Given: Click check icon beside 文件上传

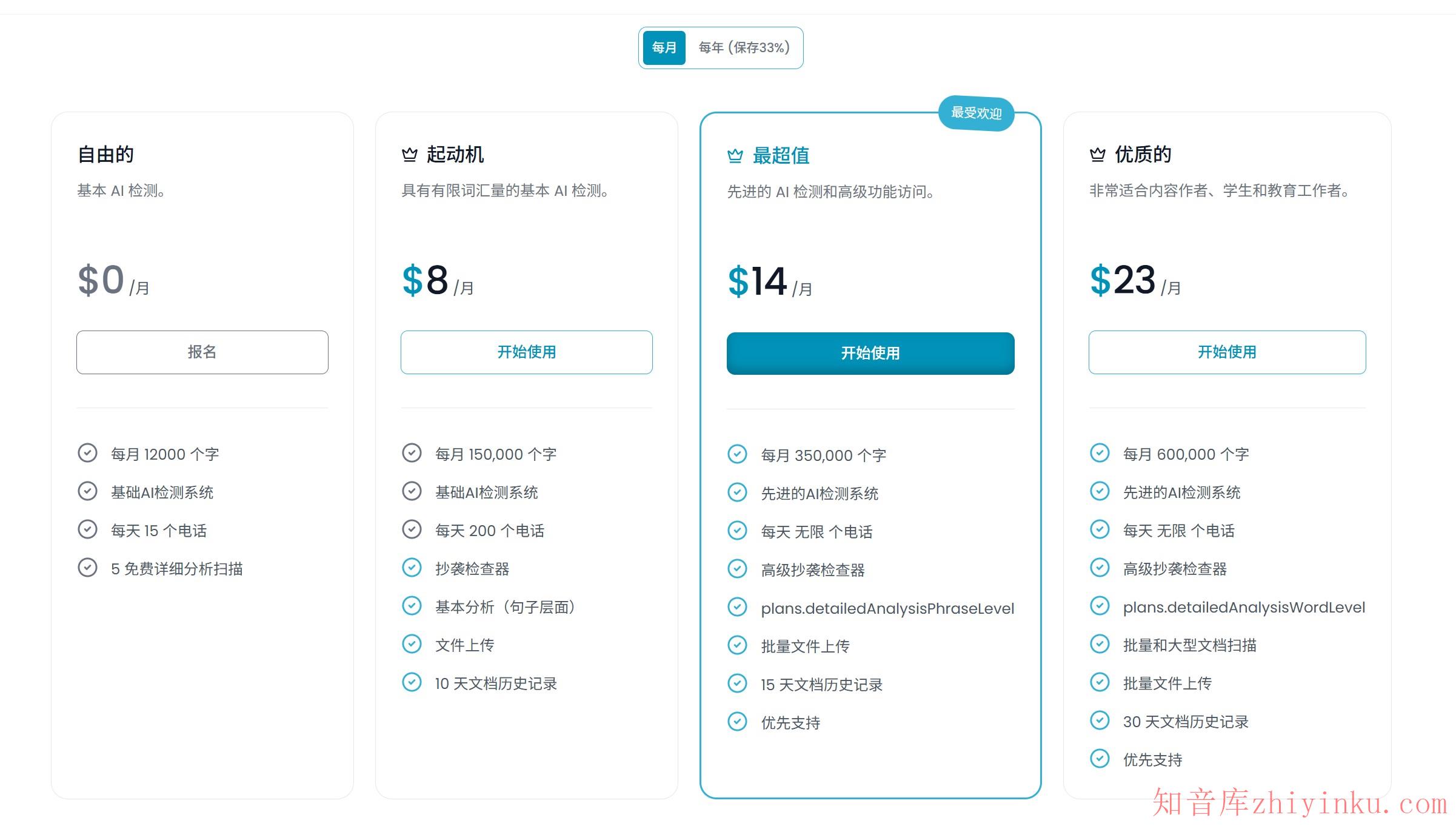Looking at the screenshot, I should [412, 644].
